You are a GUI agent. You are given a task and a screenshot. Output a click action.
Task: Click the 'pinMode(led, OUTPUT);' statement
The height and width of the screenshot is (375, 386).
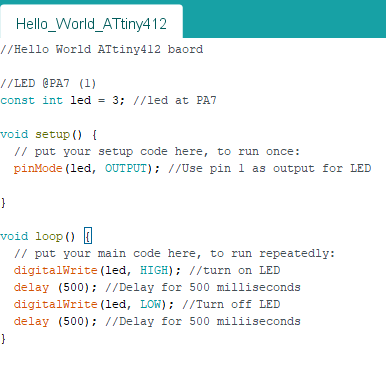pyautogui.click(x=87, y=168)
